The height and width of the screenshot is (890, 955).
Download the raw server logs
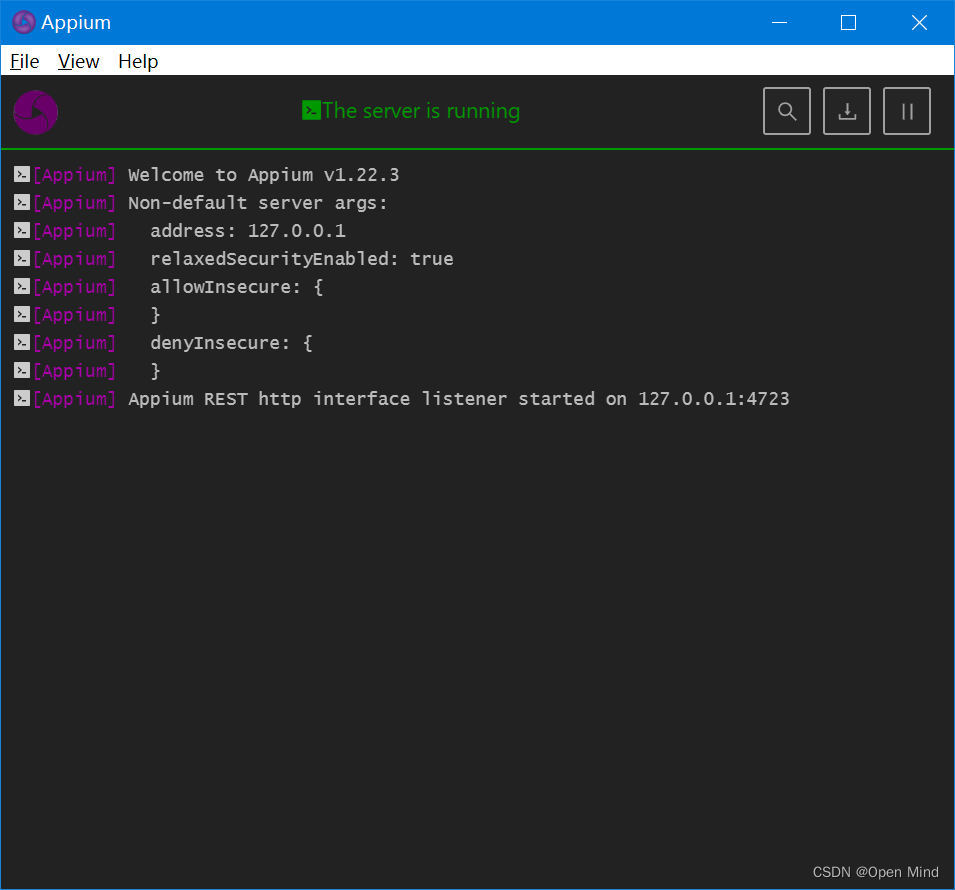click(847, 111)
